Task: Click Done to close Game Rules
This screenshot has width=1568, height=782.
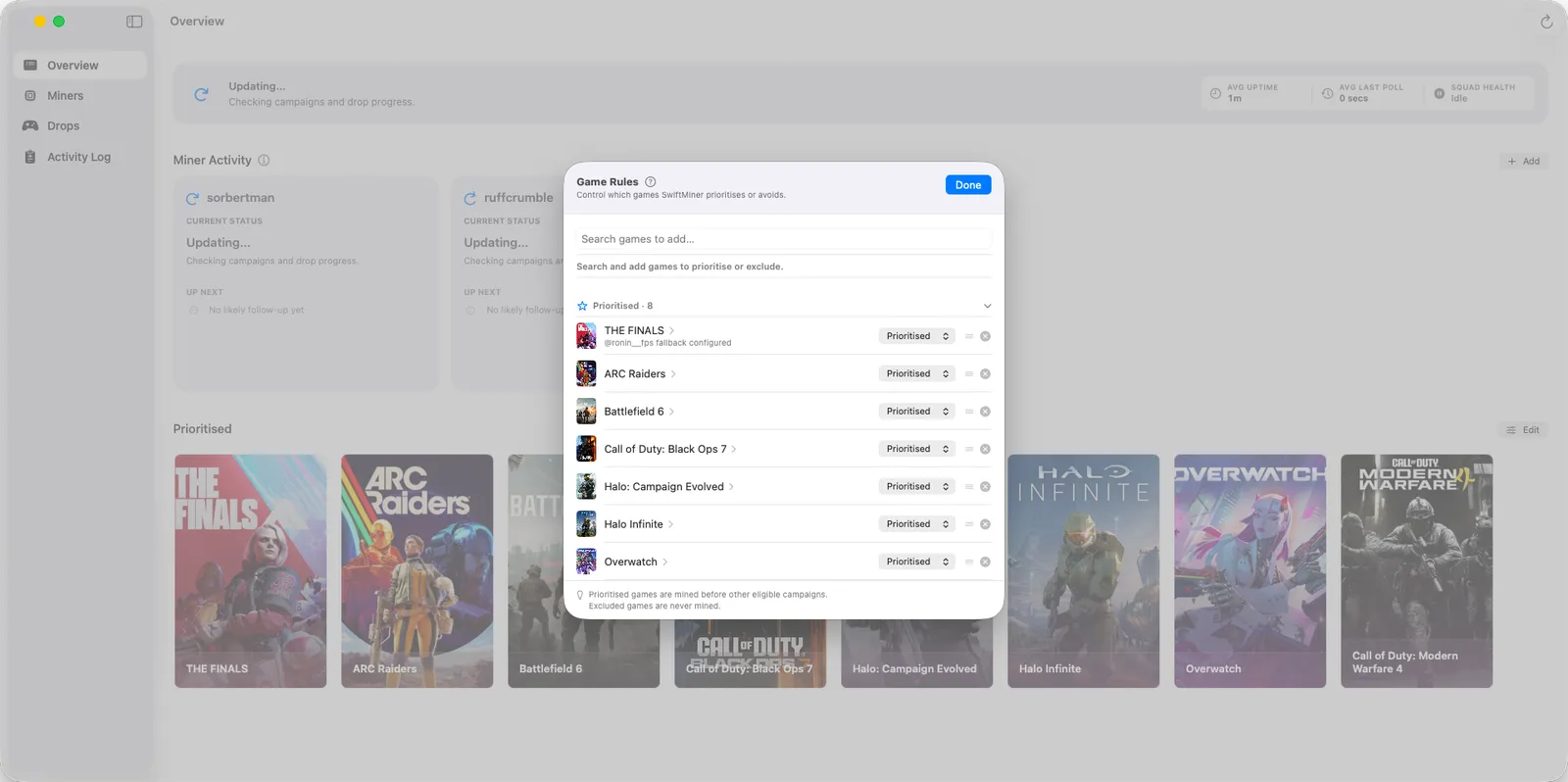Action: [968, 185]
